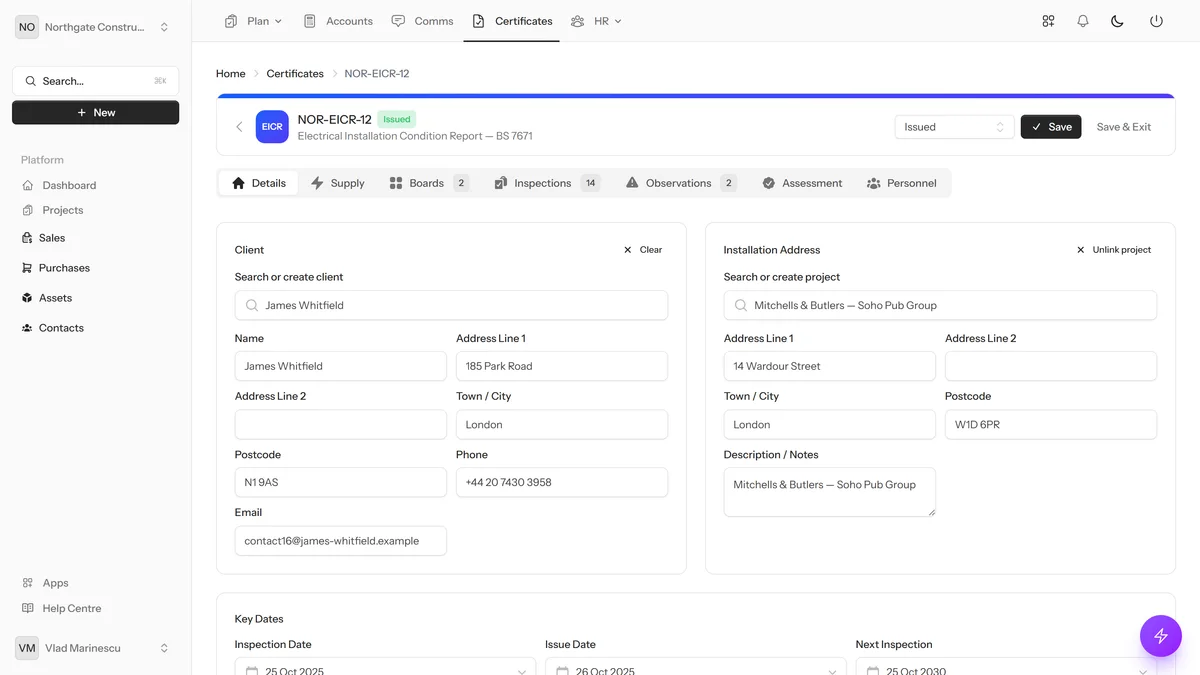Switch to the Boards tab
This screenshot has height=675, width=1200.
[428, 183]
